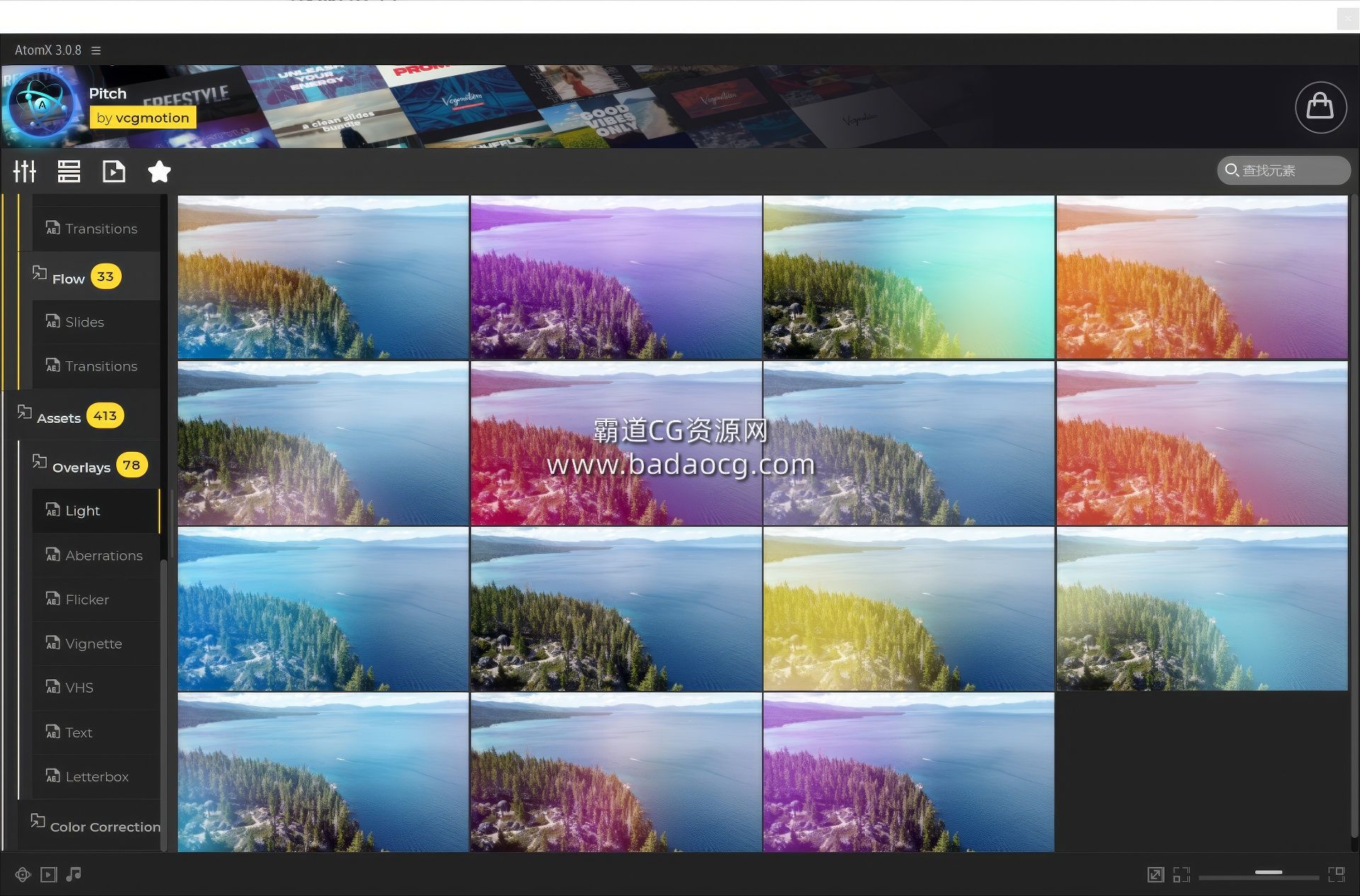Select the Letterbox overlay category
1360x896 pixels.
coord(96,776)
